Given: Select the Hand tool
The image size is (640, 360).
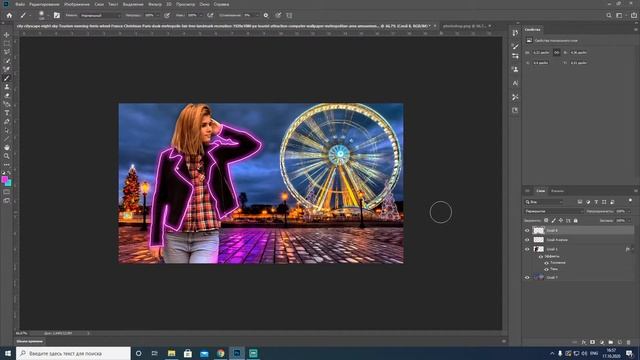Looking at the screenshot, I should click(7, 147).
